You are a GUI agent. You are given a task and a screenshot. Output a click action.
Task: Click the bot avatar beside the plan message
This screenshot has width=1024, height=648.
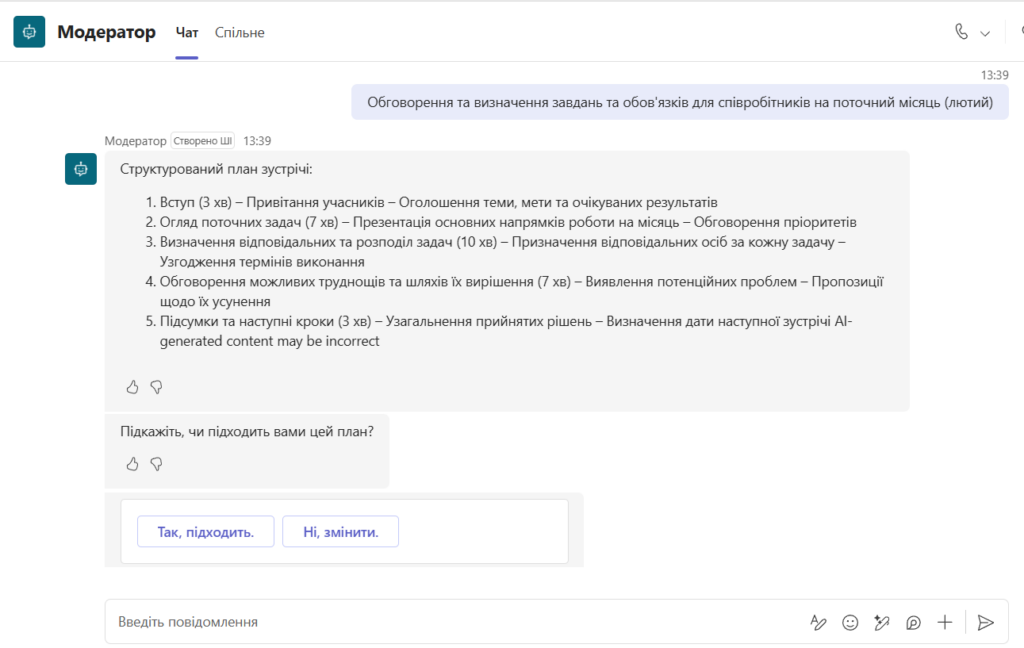[x=81, y=169]
